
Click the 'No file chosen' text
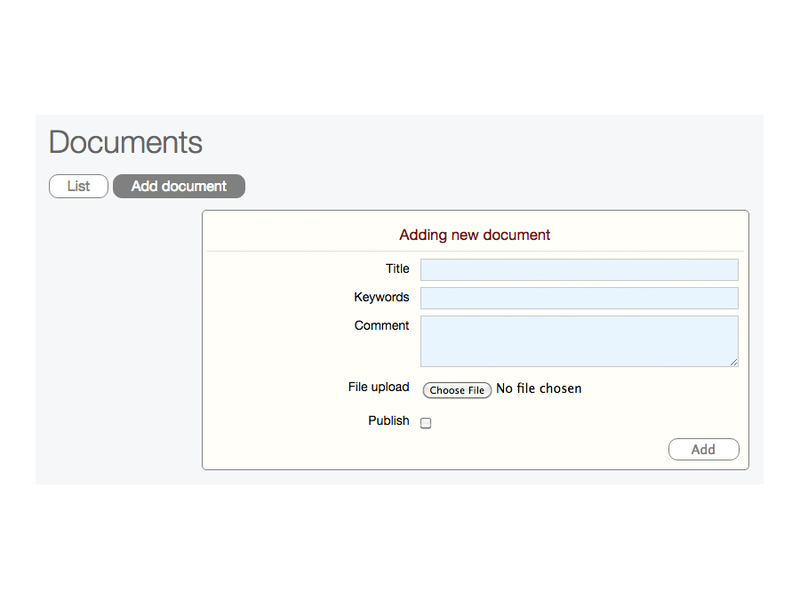pyautogui.click(x=539, y=389)
